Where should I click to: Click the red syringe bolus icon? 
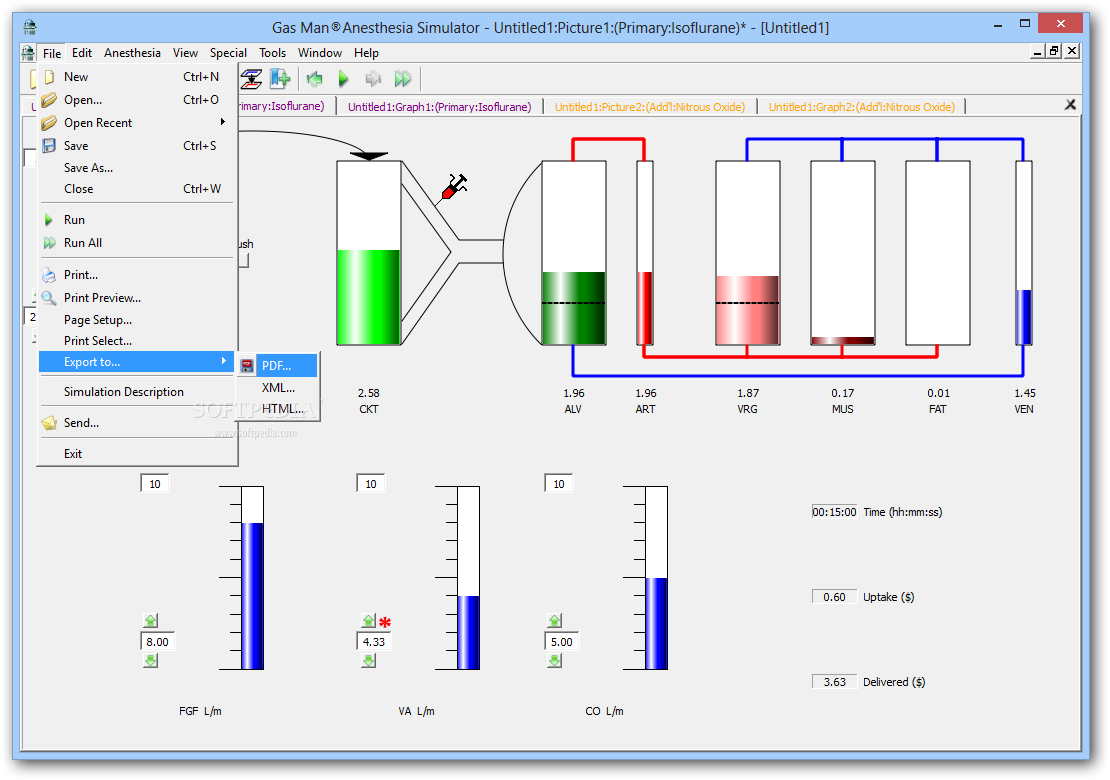[x=453, y=188]
